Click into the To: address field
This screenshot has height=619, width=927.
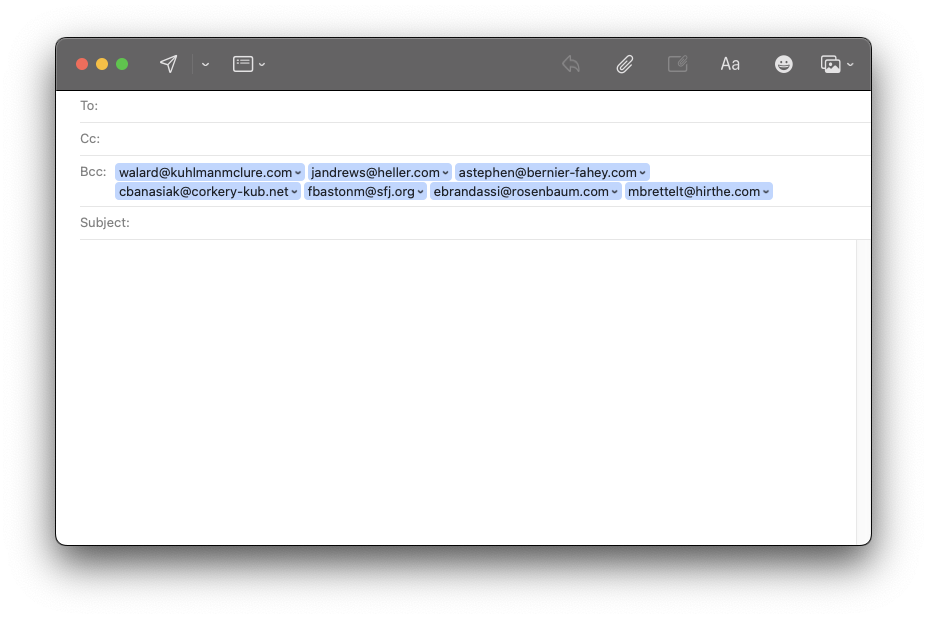click(480, 106)
